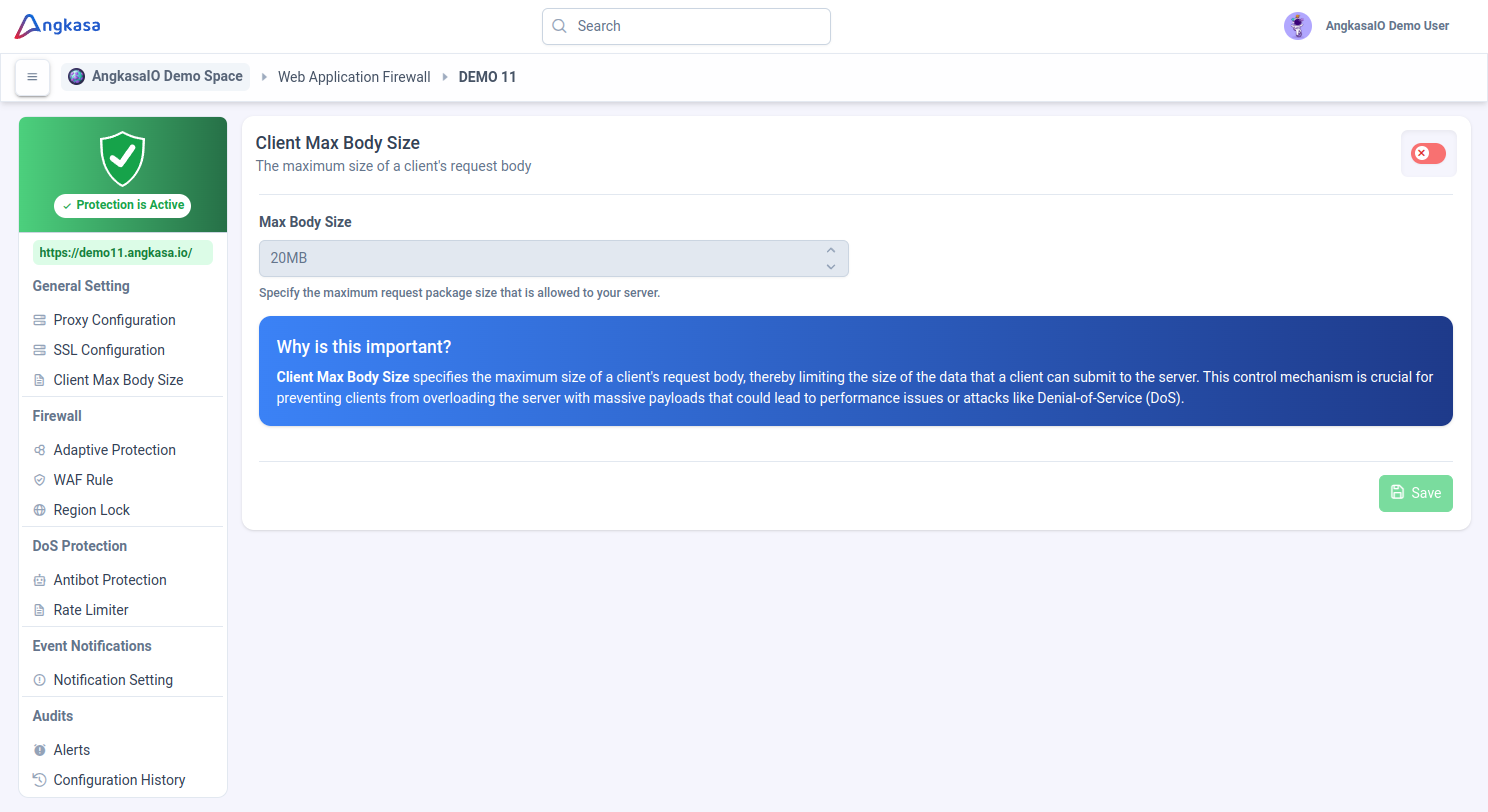1488x812 pixels.
Task: Click the Proxy Configuration server icon
Action: [x=40, y=320]
